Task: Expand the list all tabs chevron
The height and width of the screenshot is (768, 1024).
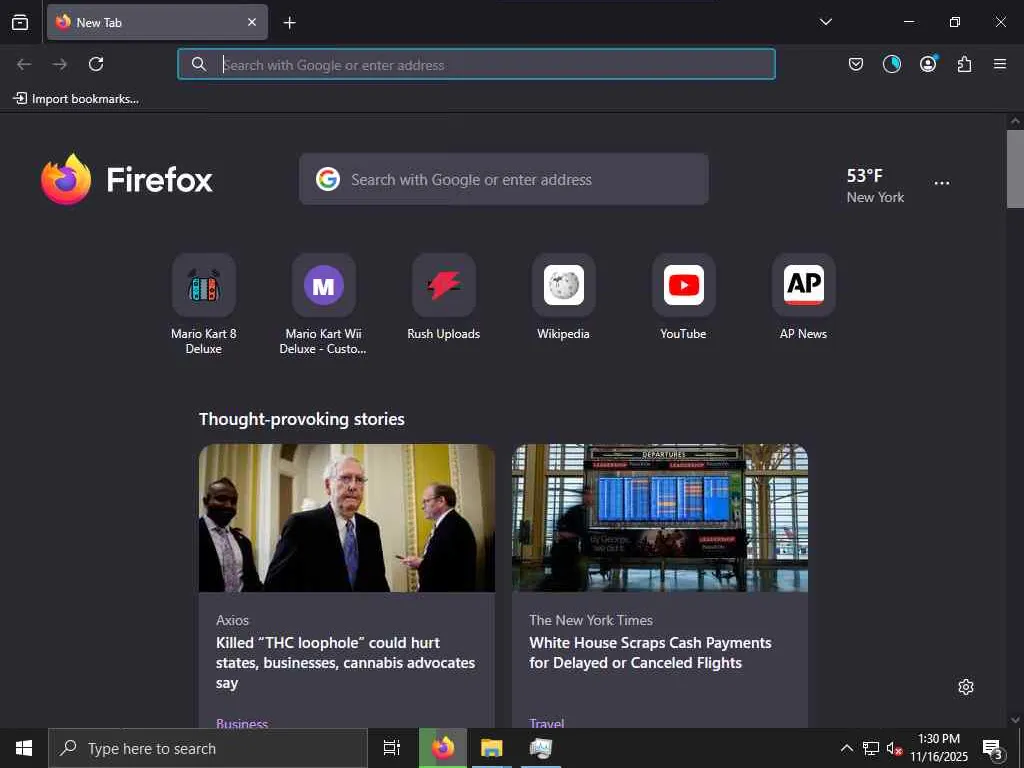Action: [825, 22]
